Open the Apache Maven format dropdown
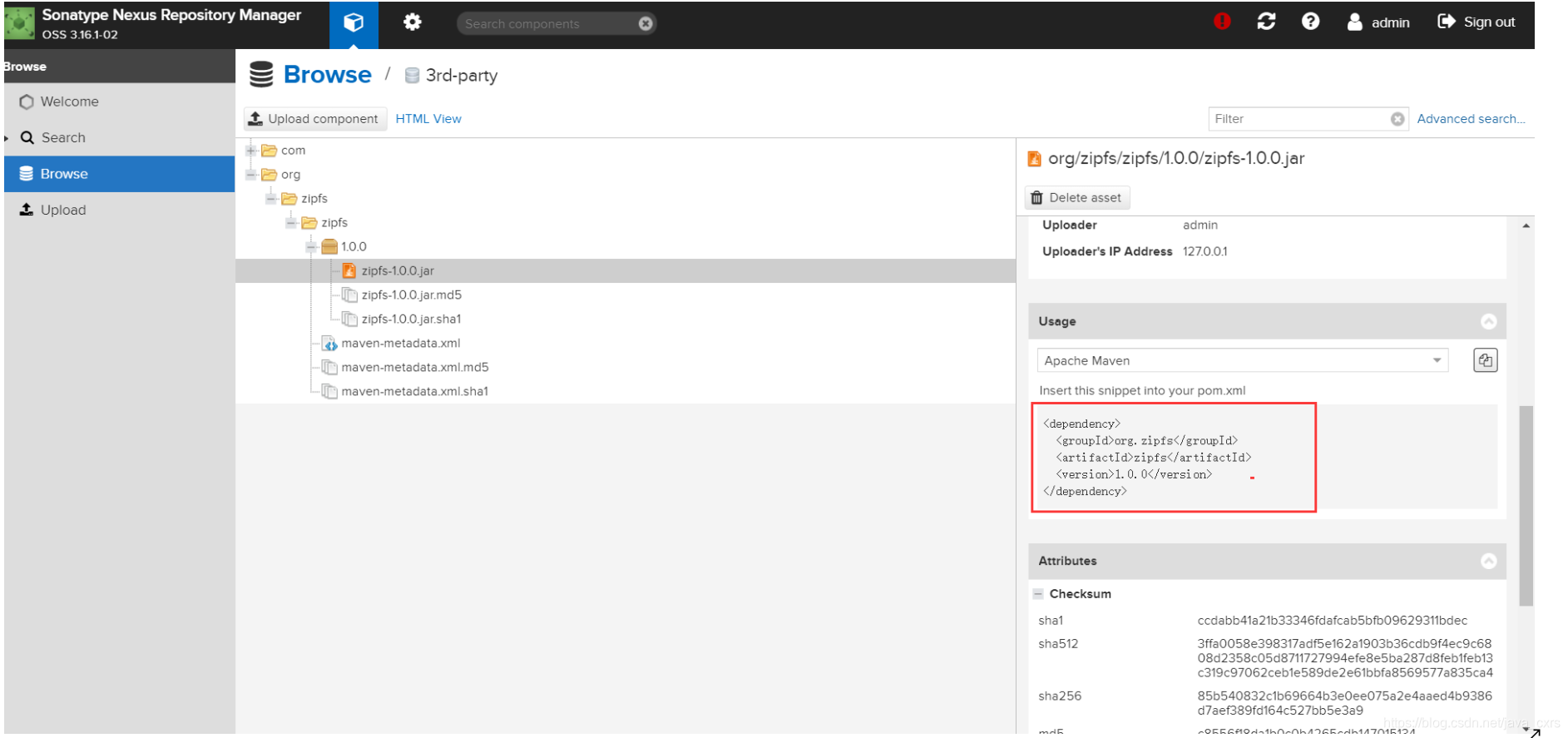The image size is (1568, 738). click(1242, 360)
